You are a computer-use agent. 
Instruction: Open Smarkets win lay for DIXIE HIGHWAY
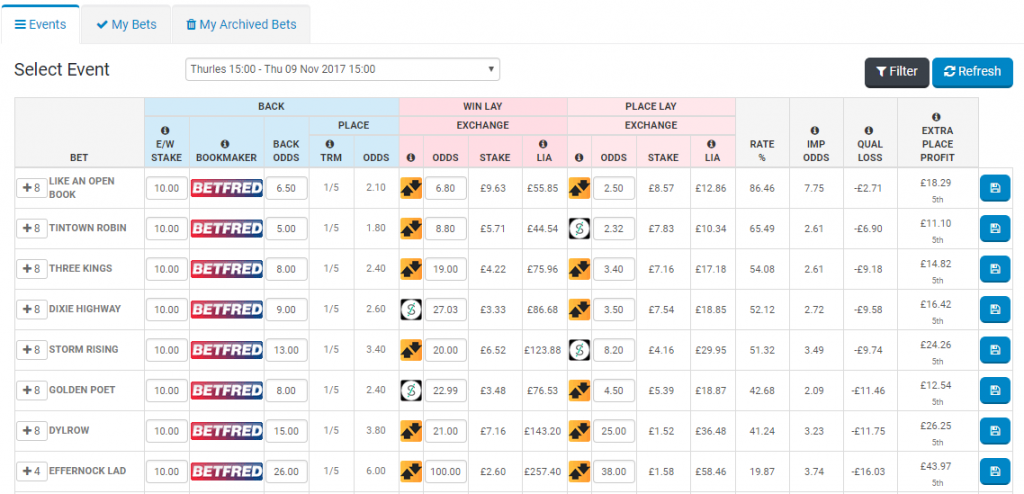[411, 310]
